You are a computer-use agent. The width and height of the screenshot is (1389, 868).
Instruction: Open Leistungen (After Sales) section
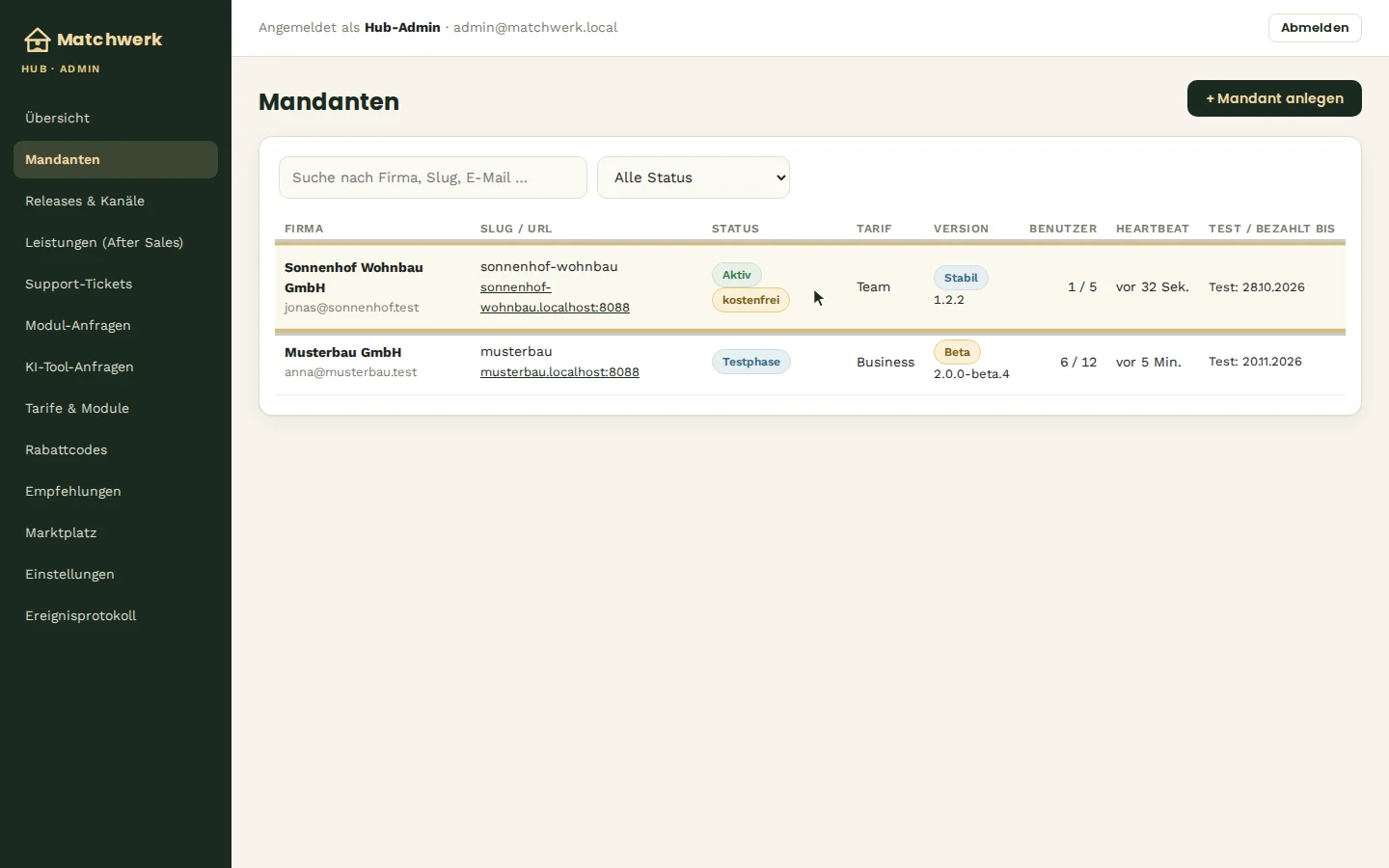[116, 242]
